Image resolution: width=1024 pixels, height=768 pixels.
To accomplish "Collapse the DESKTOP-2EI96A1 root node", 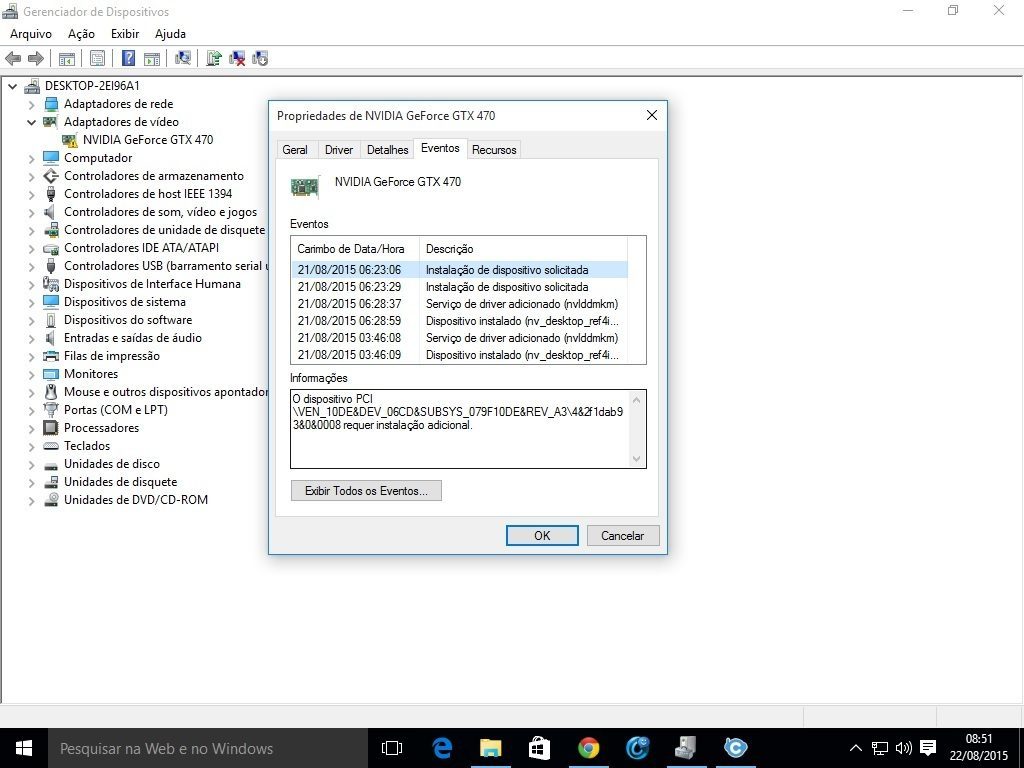I will (12, 86).
